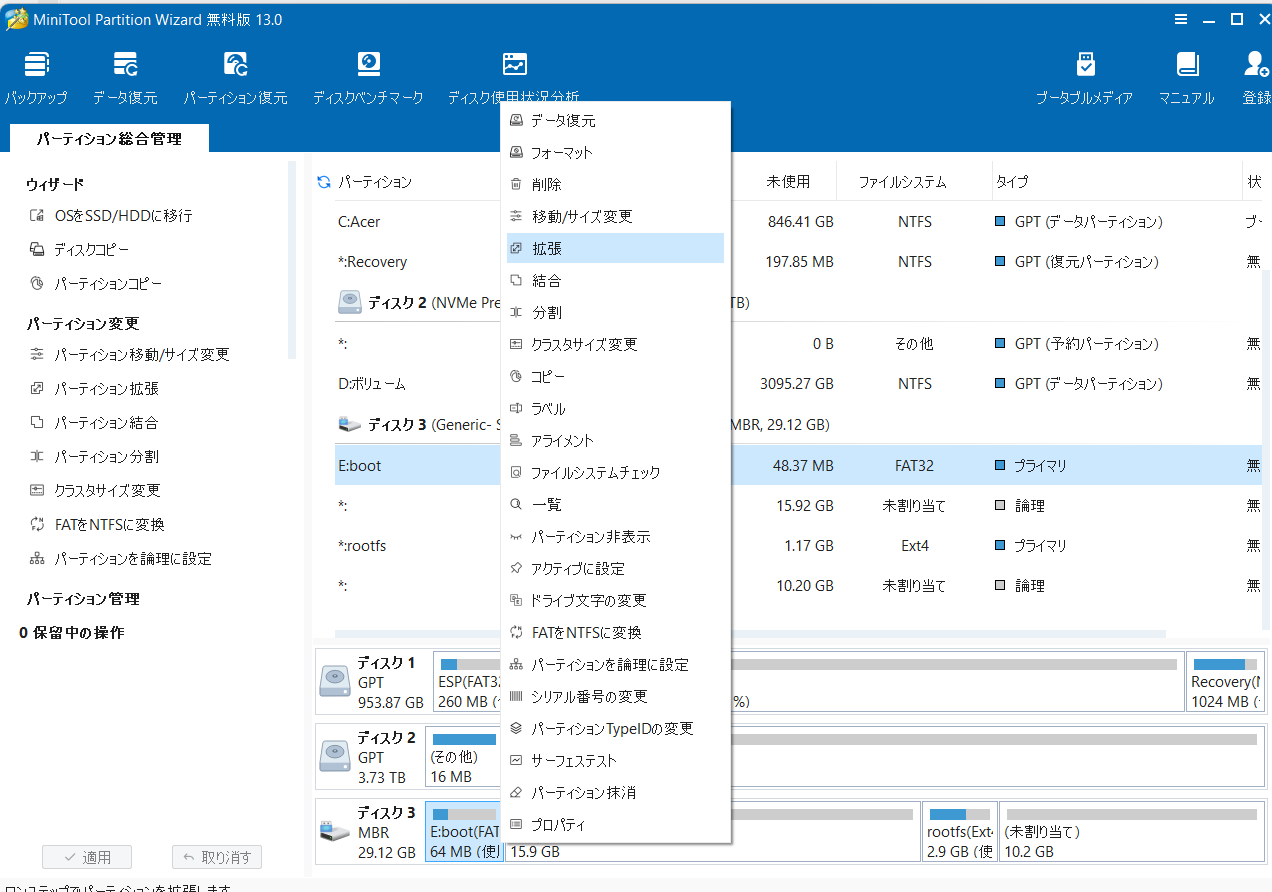
Task: Click FATをNTFSに変換 in the left sidebar
Action: click(109, 525)
